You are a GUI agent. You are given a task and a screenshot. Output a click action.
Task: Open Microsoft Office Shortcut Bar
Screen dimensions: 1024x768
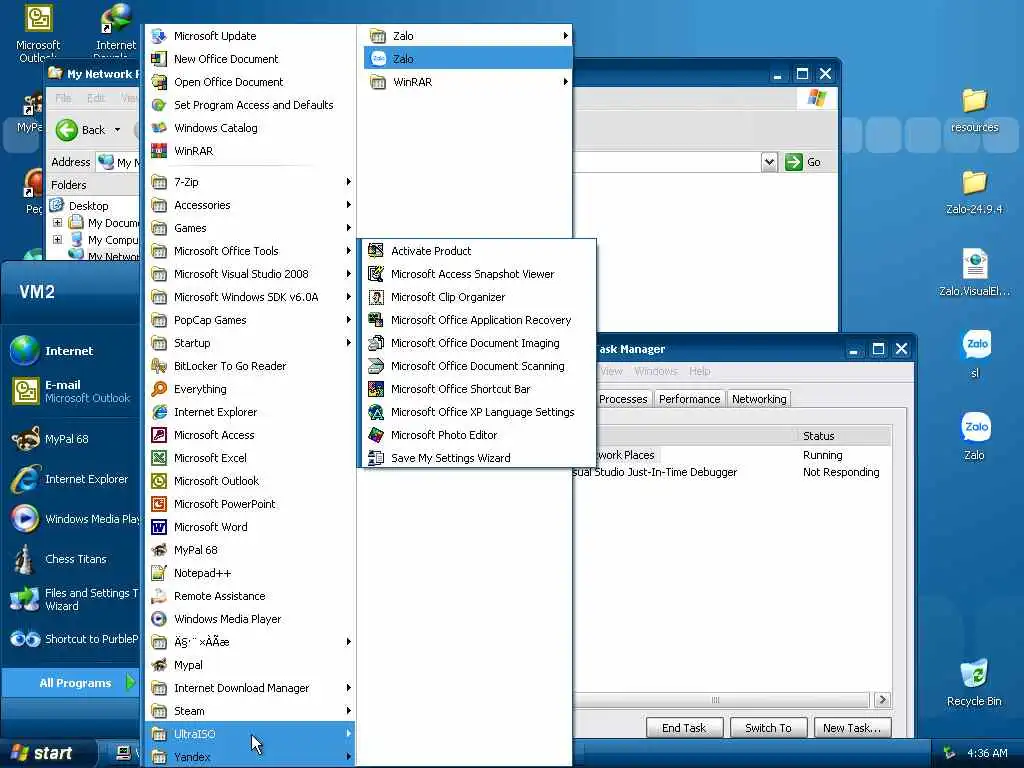(477, 389)
